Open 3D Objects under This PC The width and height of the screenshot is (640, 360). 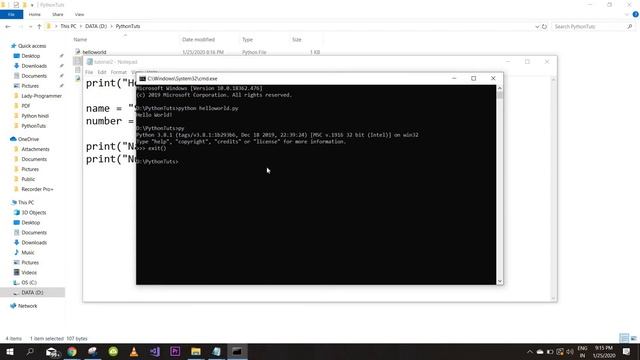tap(34, 213)
